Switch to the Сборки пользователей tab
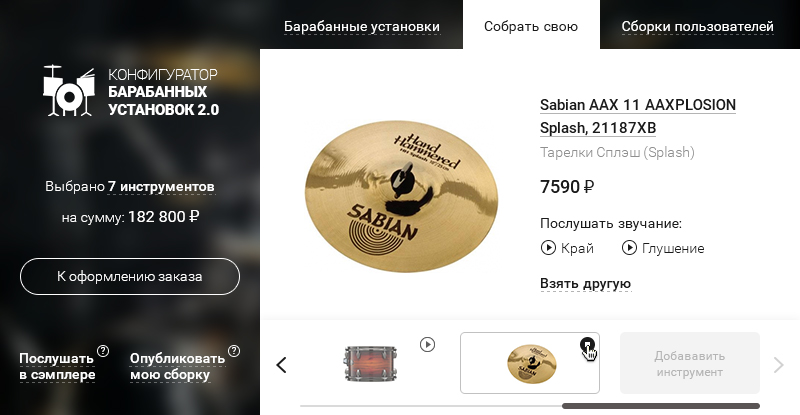This screenshot has width=800, height=415. click(697, 26)
